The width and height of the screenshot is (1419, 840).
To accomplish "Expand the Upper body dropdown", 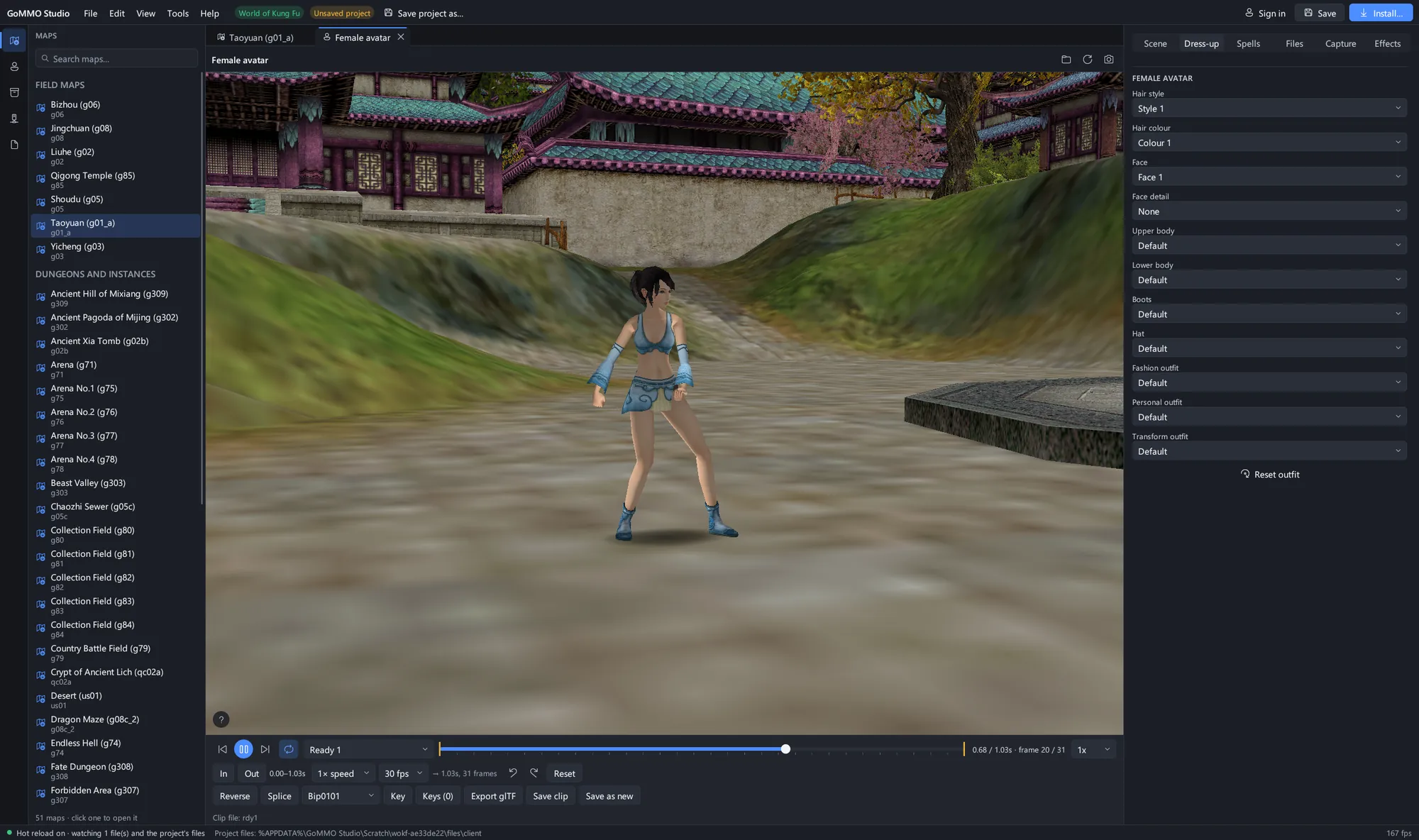I will (1269, 245).
